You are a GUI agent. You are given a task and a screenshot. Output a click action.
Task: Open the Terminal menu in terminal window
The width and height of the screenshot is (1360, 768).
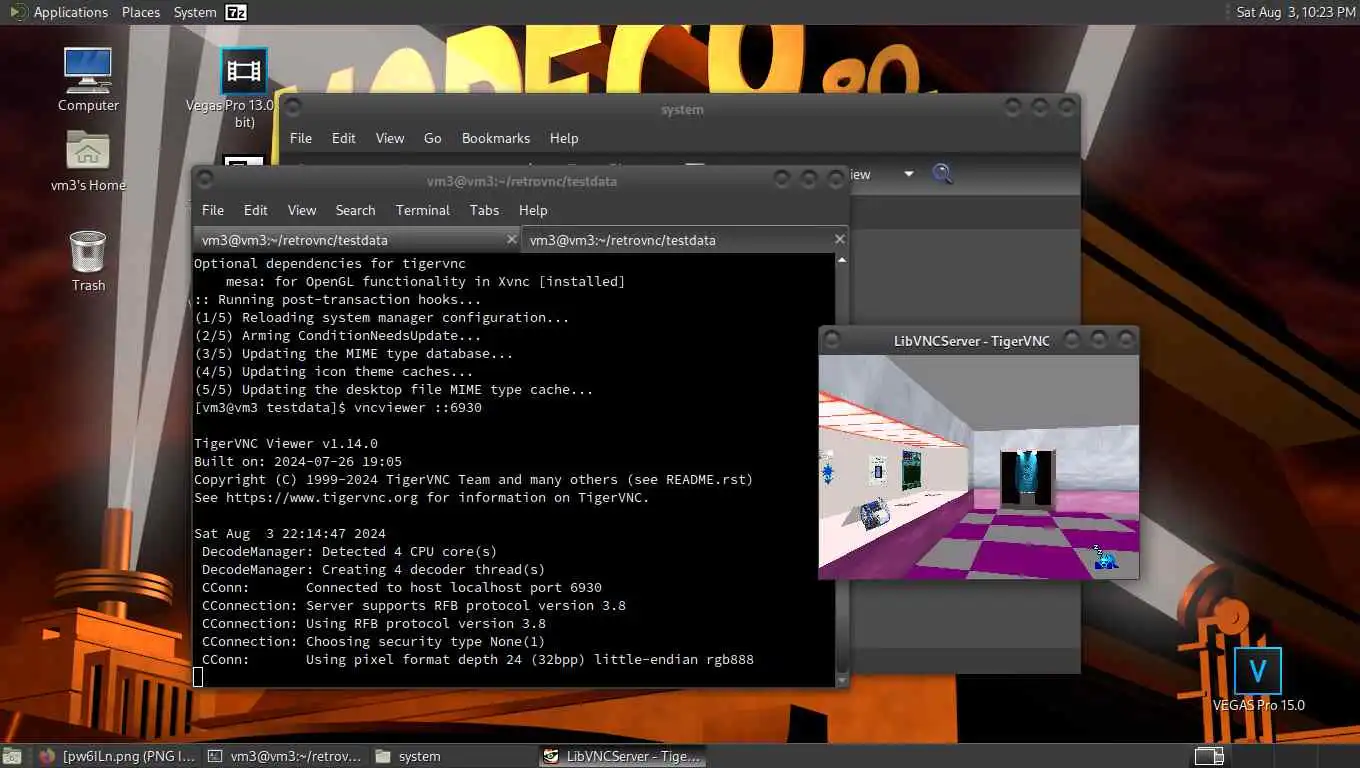point(423,210)
